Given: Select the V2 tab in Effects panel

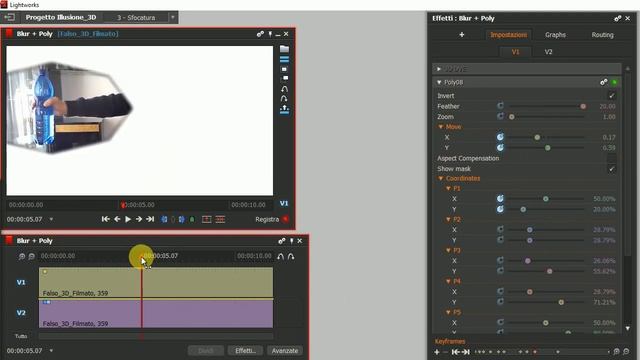Looking at the screenshot, I should coord(548,52).
